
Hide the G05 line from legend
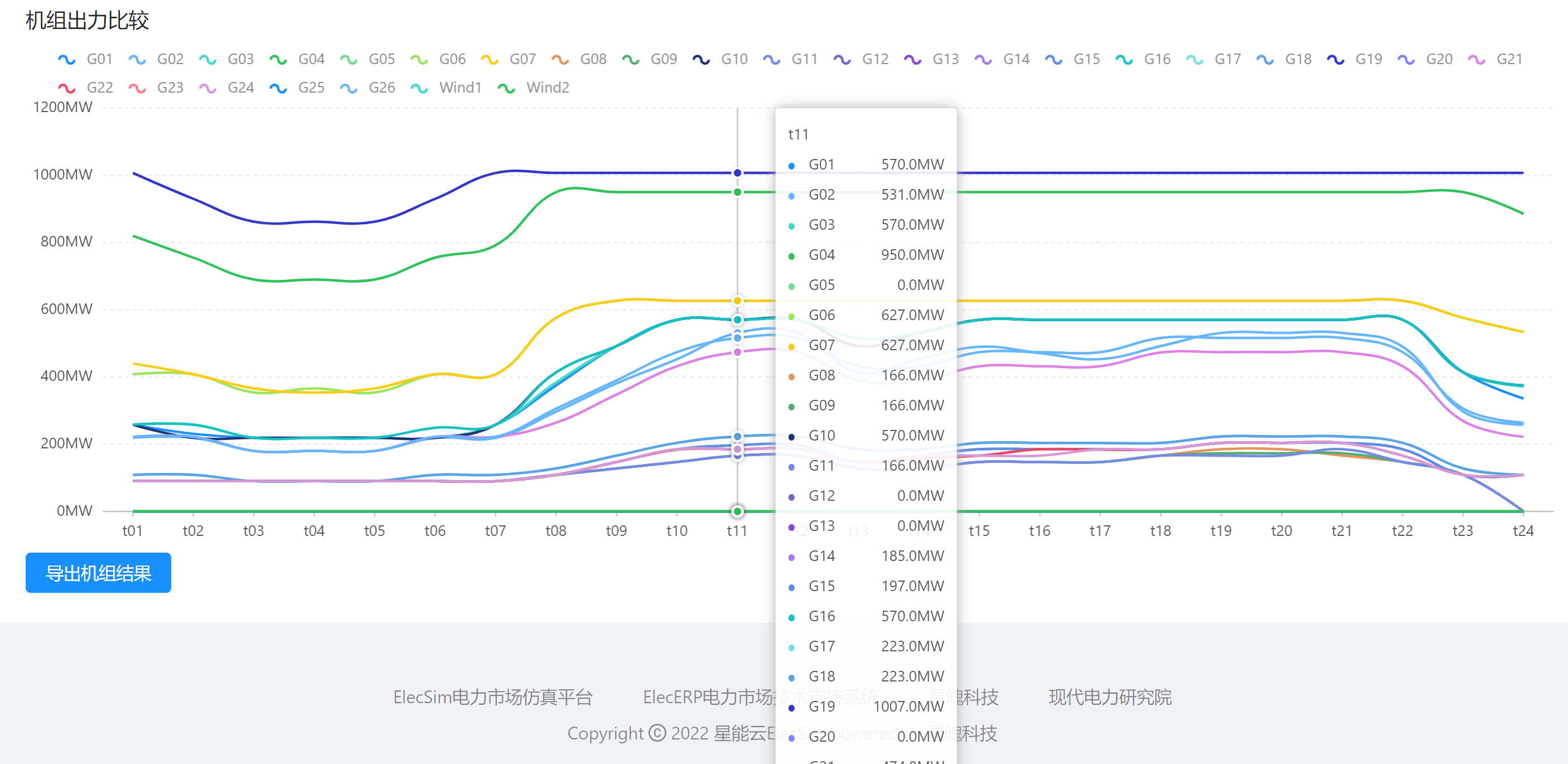tap(367, 59)
